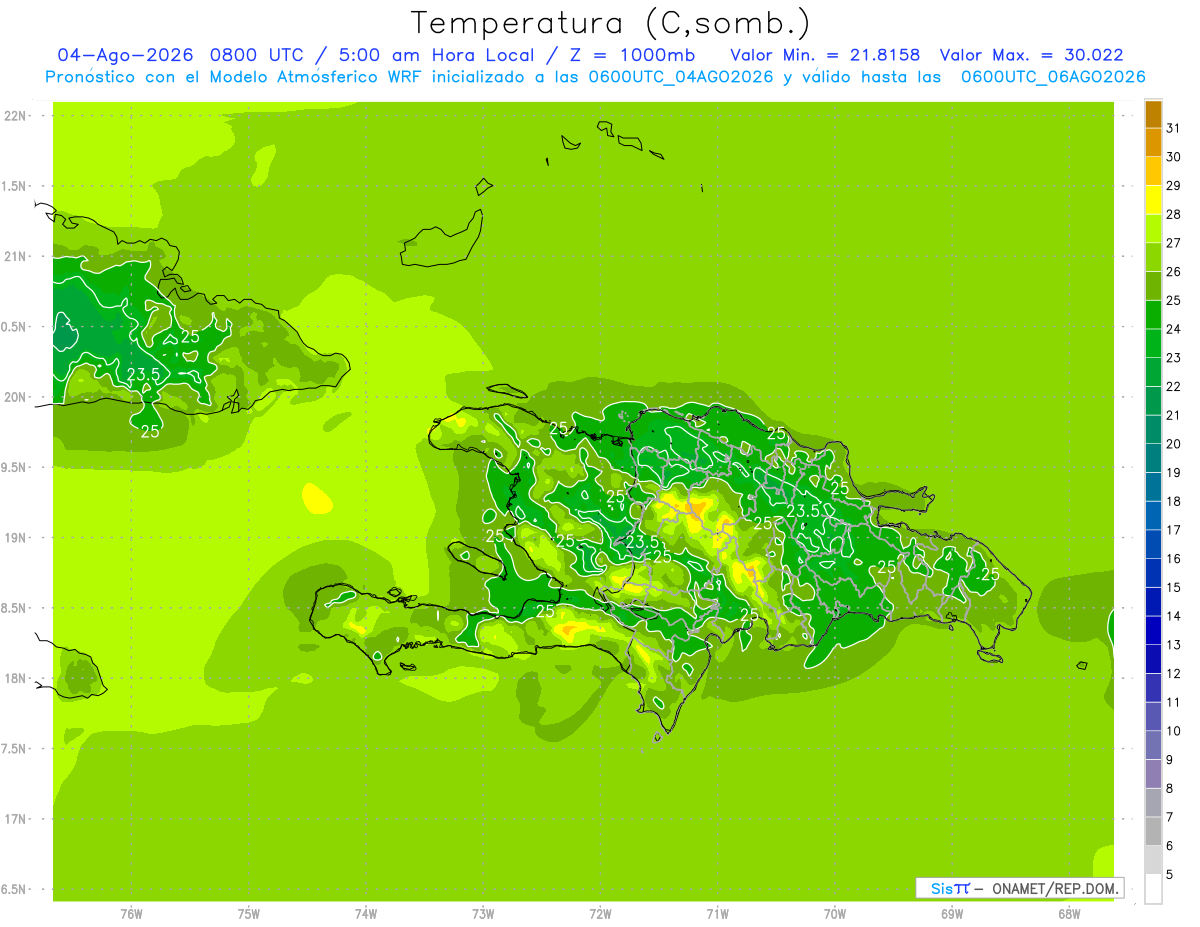Click the "15" value on the color scale
The height and width of the screenshot is (927, 1200).
[1174, 587]
